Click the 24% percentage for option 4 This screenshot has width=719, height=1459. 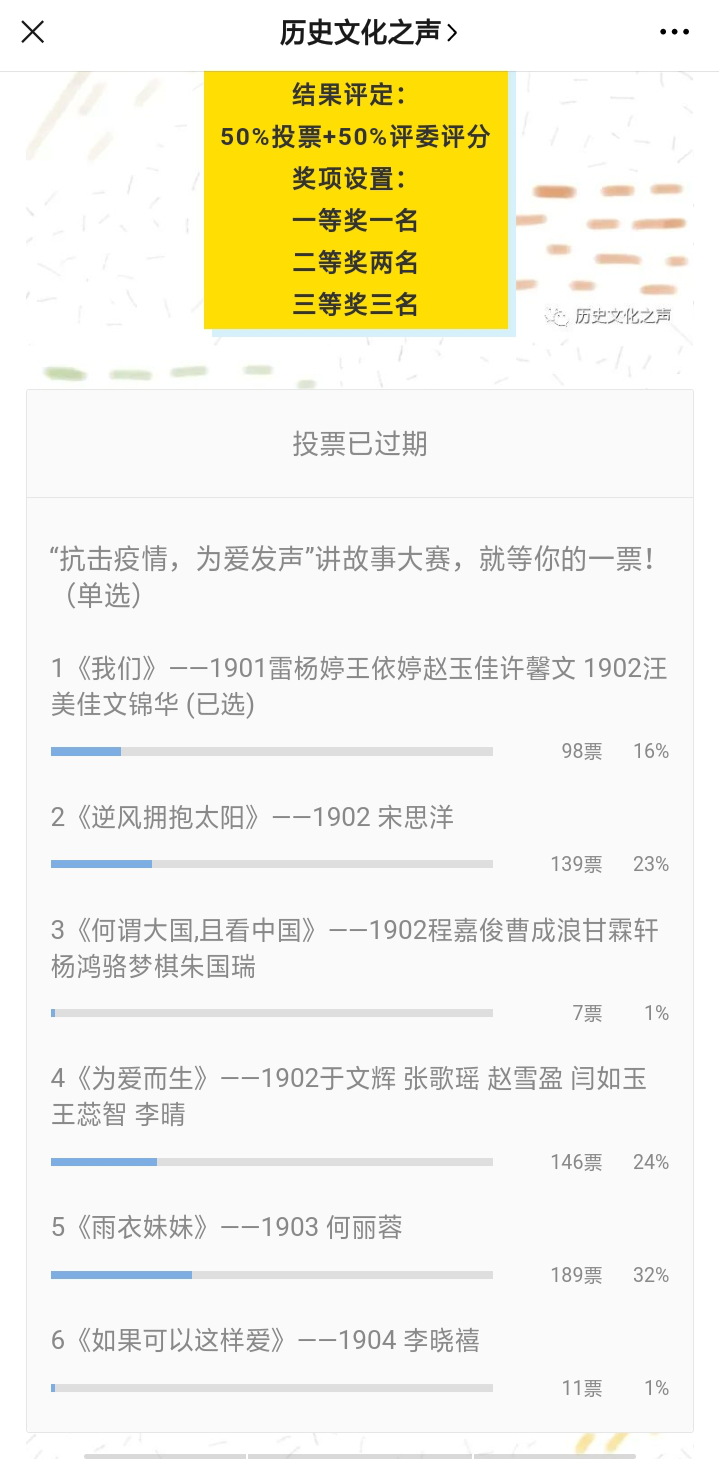pos(651,1162)
